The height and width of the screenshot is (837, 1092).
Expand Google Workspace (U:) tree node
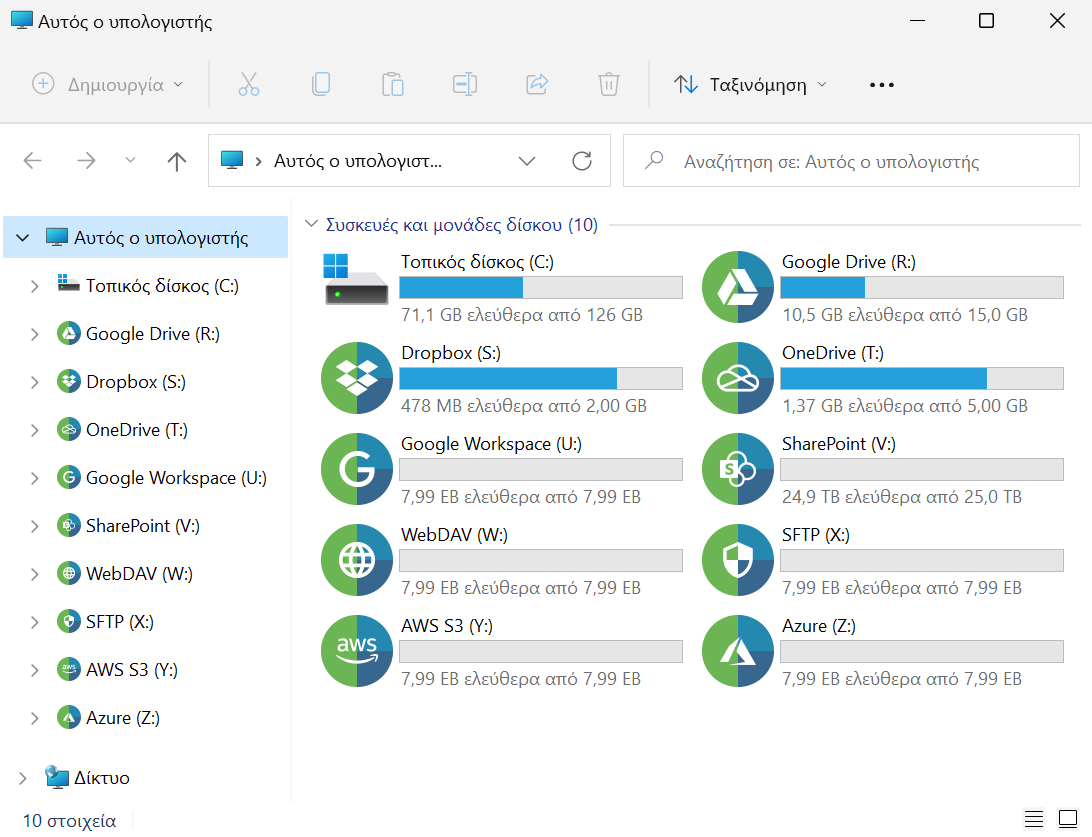[x=34, y=478]
